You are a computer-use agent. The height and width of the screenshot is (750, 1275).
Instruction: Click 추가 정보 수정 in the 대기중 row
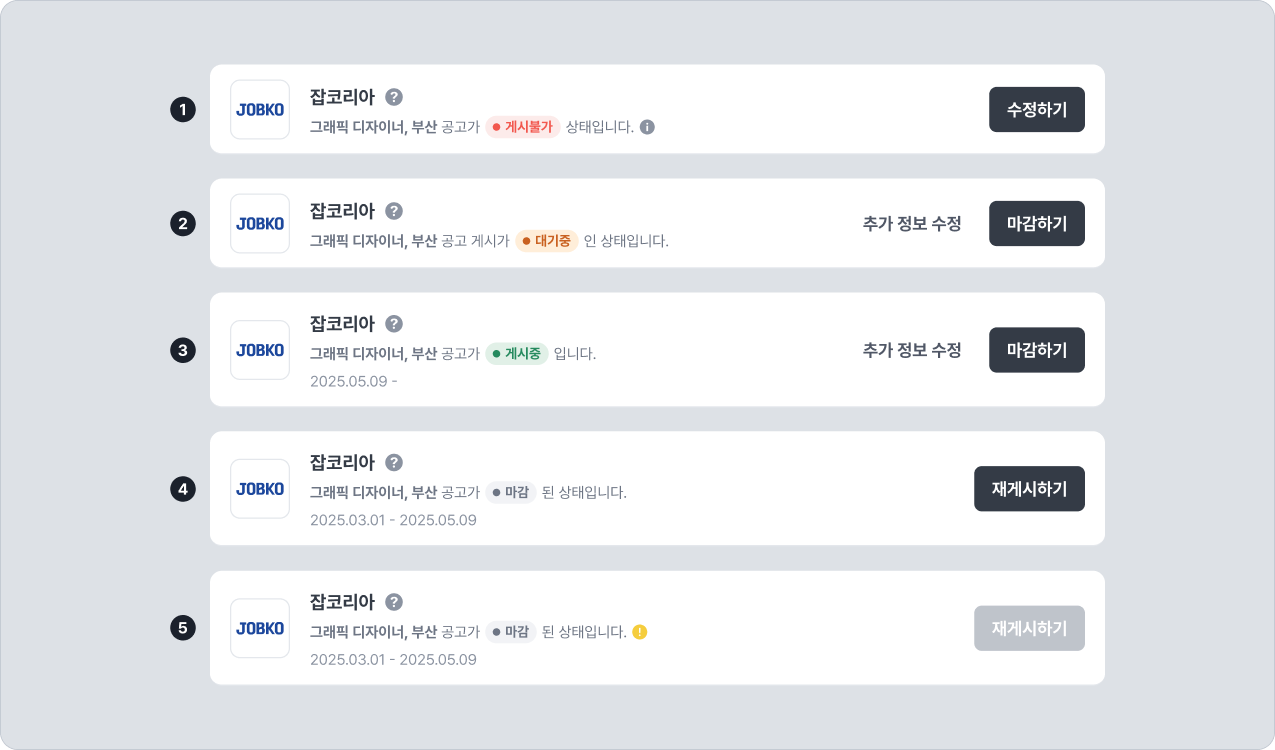[x=911, y=223]
